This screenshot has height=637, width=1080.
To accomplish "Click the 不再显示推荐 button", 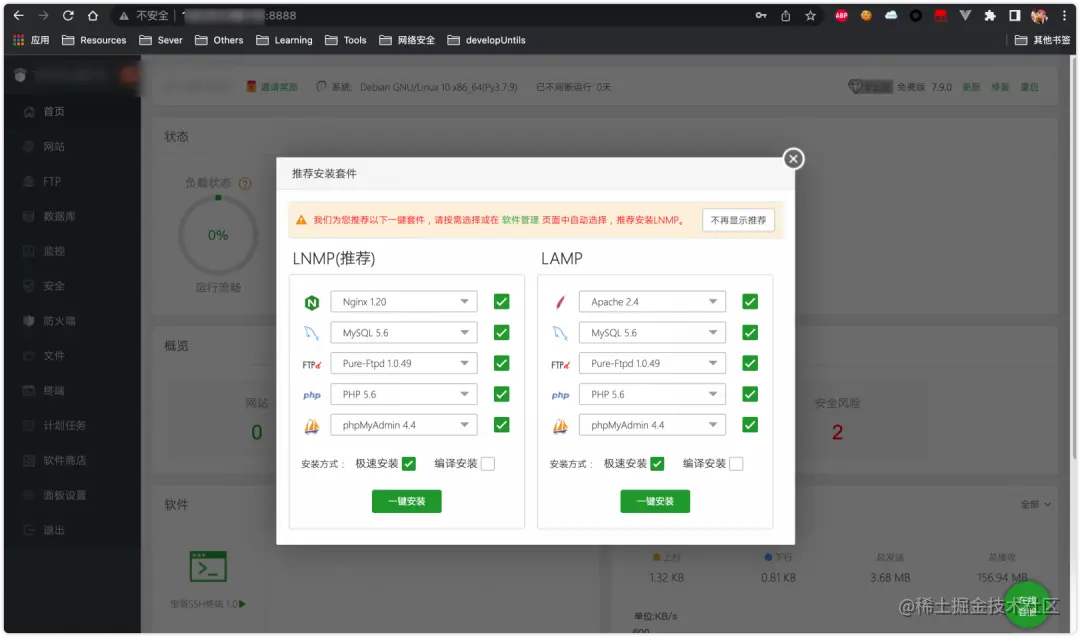I will [738, 219].
